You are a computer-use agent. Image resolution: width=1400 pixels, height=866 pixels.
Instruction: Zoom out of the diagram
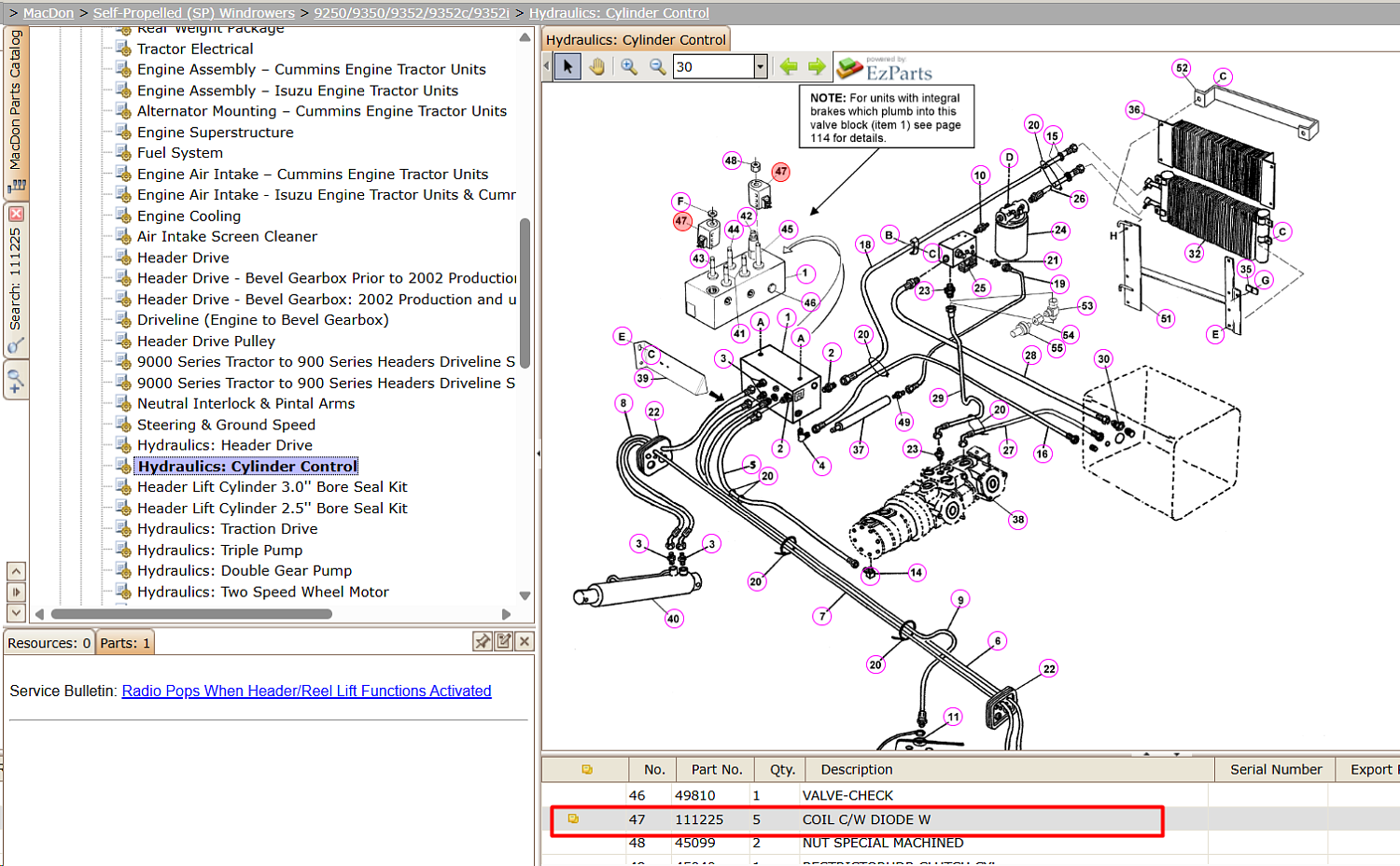[658, 66]
